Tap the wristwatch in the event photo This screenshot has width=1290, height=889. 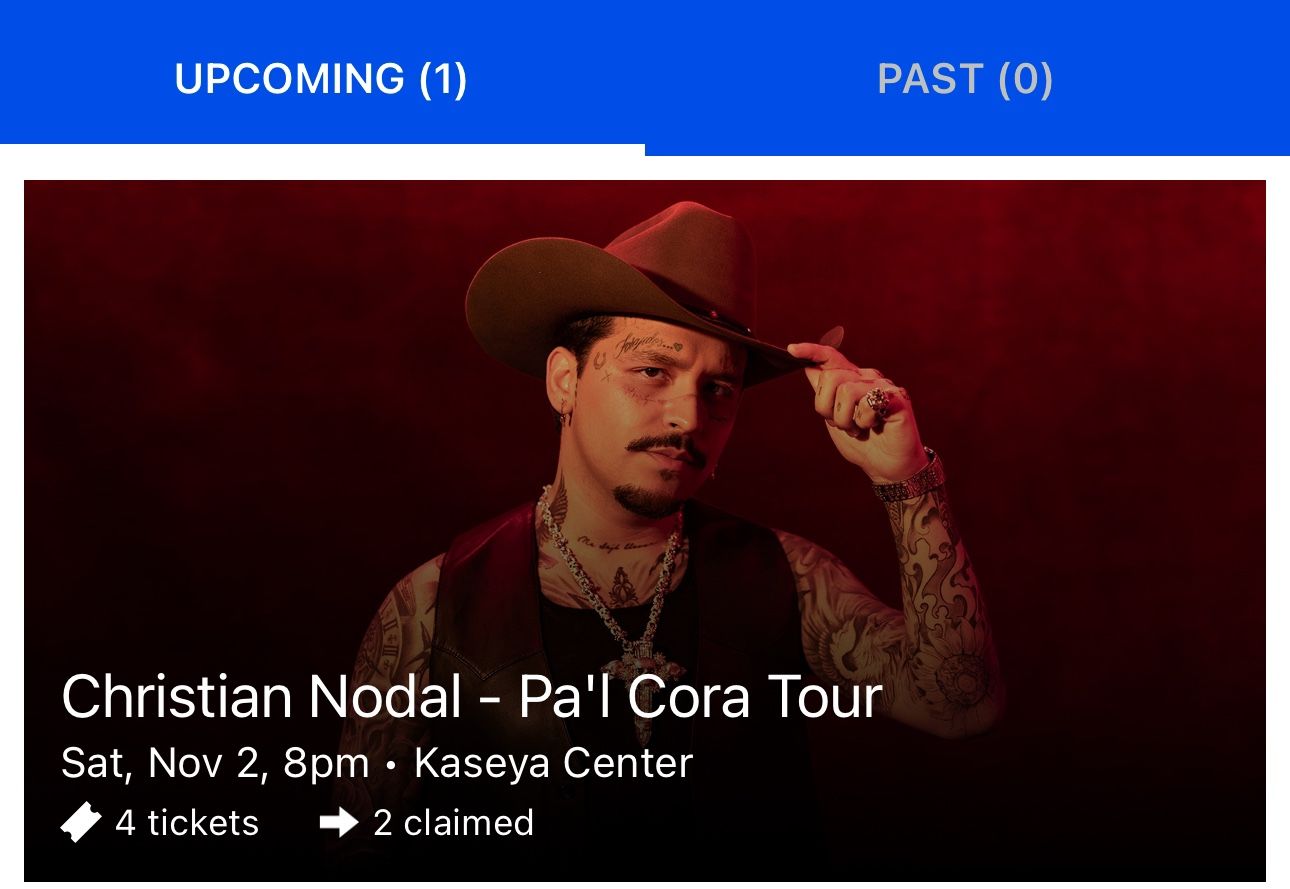pyautogui.click(x=908, y=478)
